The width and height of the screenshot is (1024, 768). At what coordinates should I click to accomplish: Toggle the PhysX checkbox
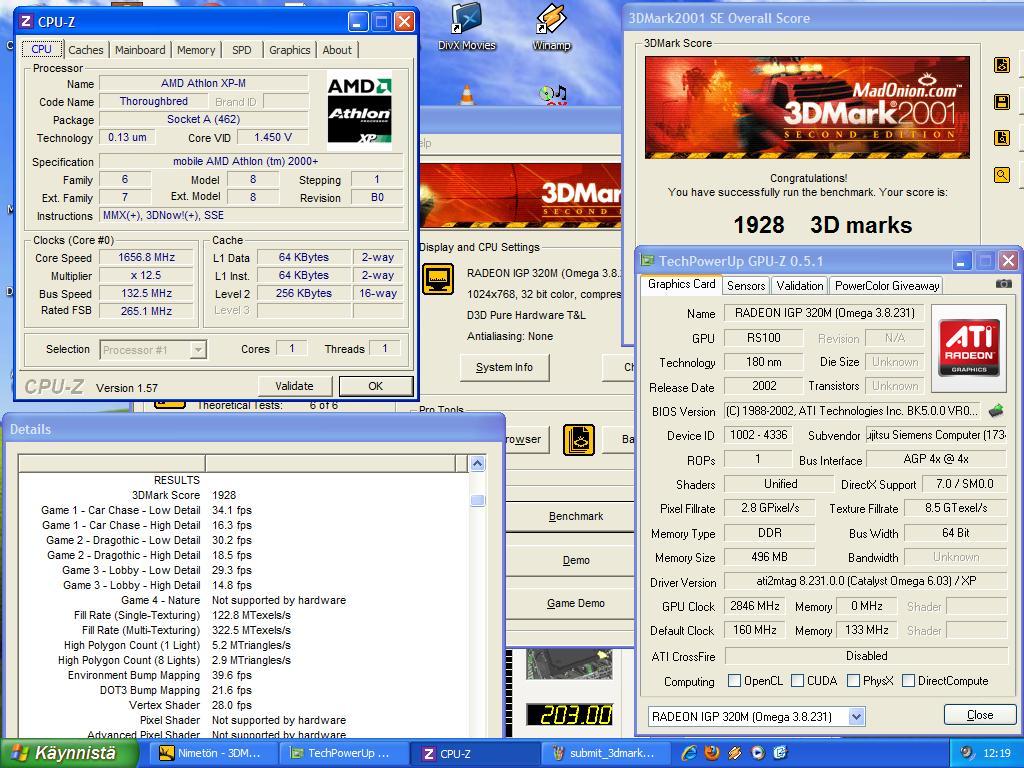pos(853,680)
